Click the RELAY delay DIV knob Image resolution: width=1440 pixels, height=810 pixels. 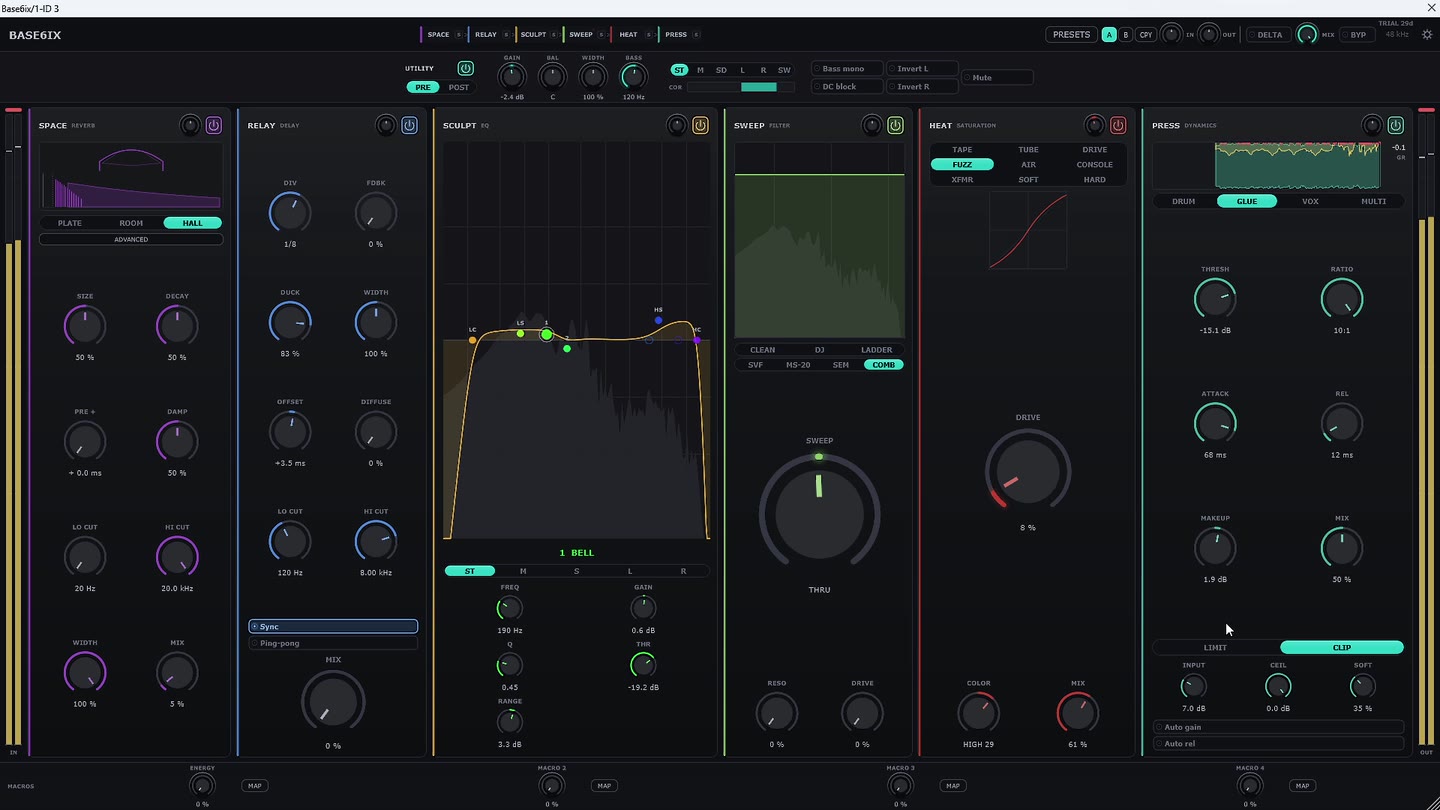coord(290,212)
